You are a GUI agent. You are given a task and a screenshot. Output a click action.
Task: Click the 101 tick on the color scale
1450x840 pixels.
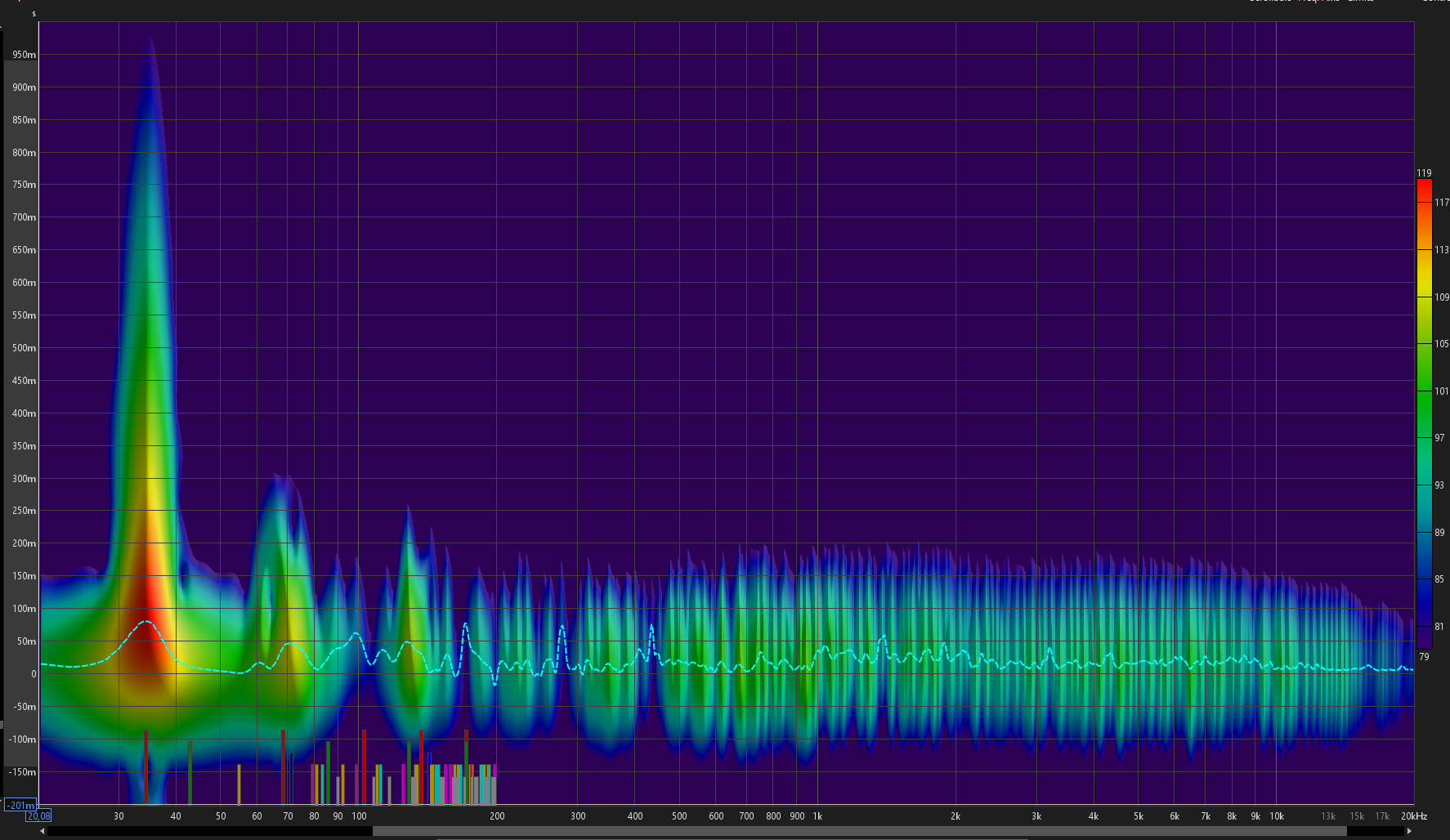[x=1442, y=391]
